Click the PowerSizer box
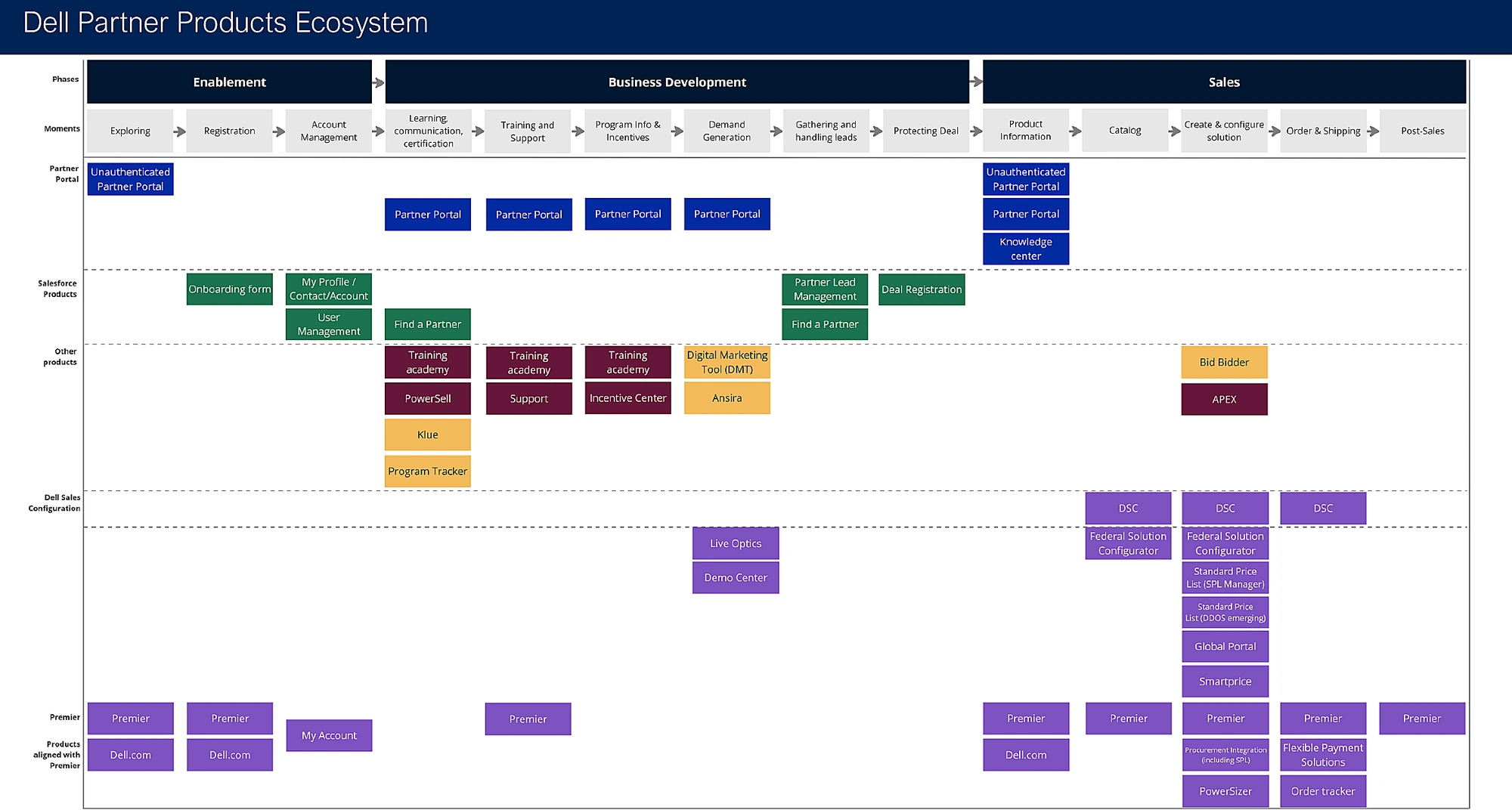The width and height of the screenshot is (1512, 810). point(1225,791)
